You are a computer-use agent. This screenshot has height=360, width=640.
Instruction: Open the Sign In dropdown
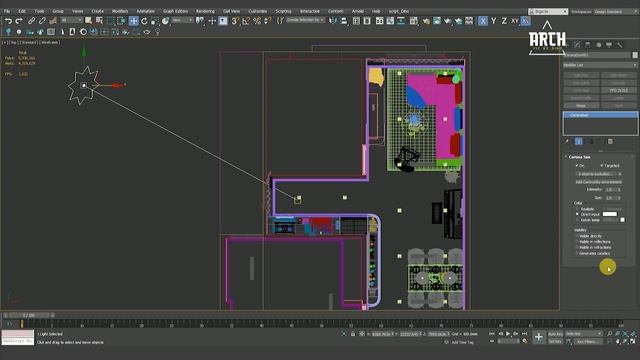pyautogui.click(x=548, y=11)
